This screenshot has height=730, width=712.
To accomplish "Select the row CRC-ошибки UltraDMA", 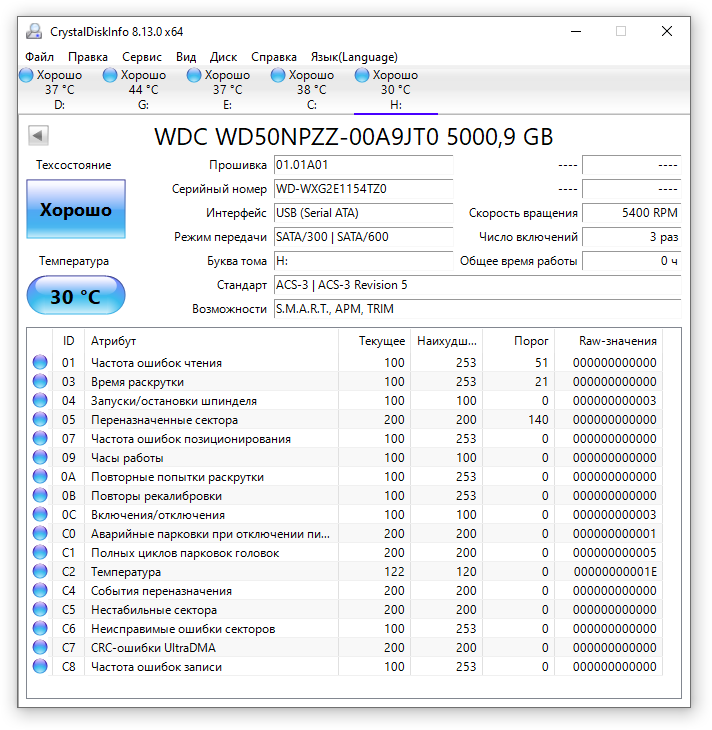I will (x=345, y=647).
